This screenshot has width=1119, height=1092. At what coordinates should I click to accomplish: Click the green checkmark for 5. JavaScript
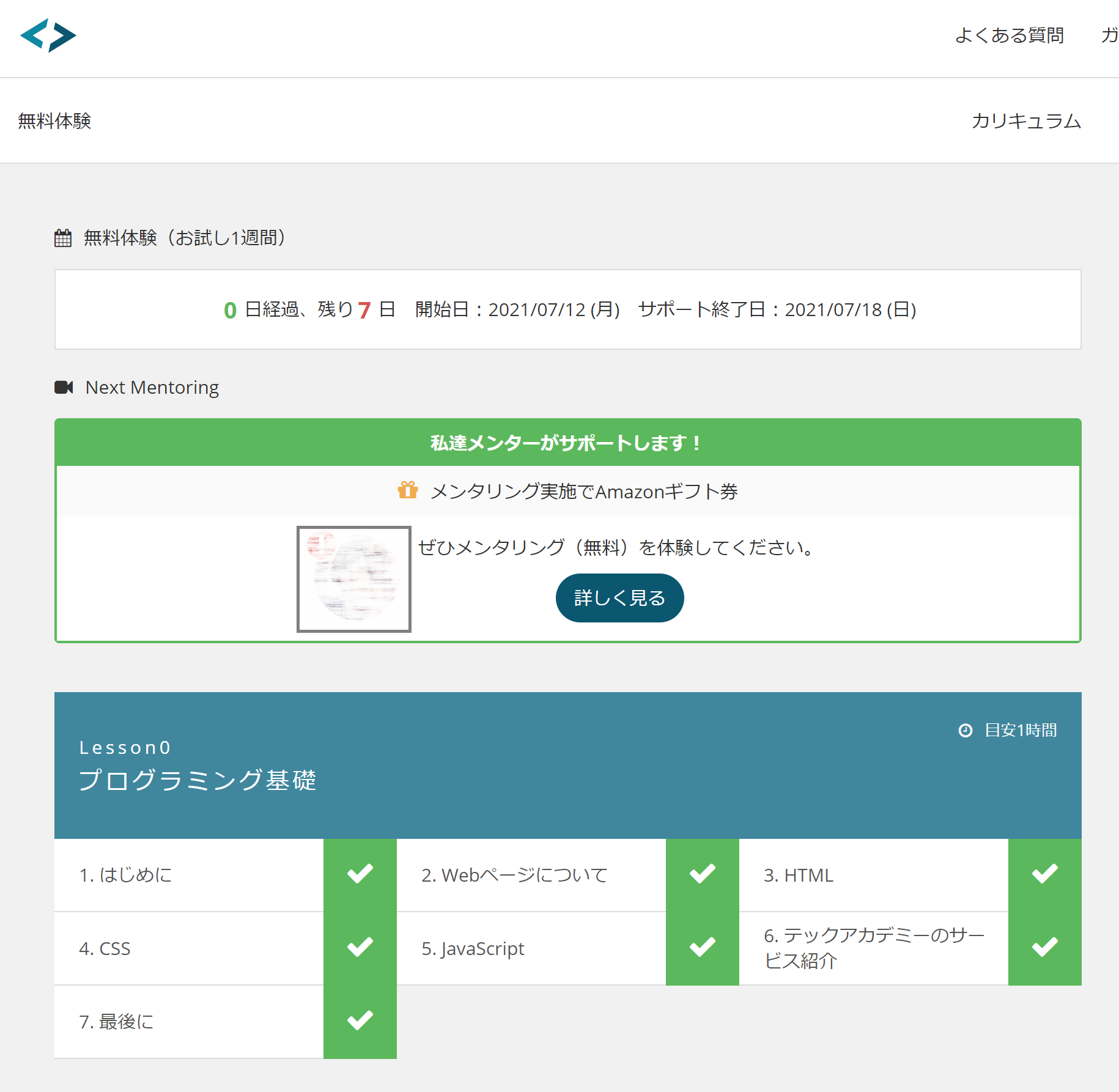(702, 948)
